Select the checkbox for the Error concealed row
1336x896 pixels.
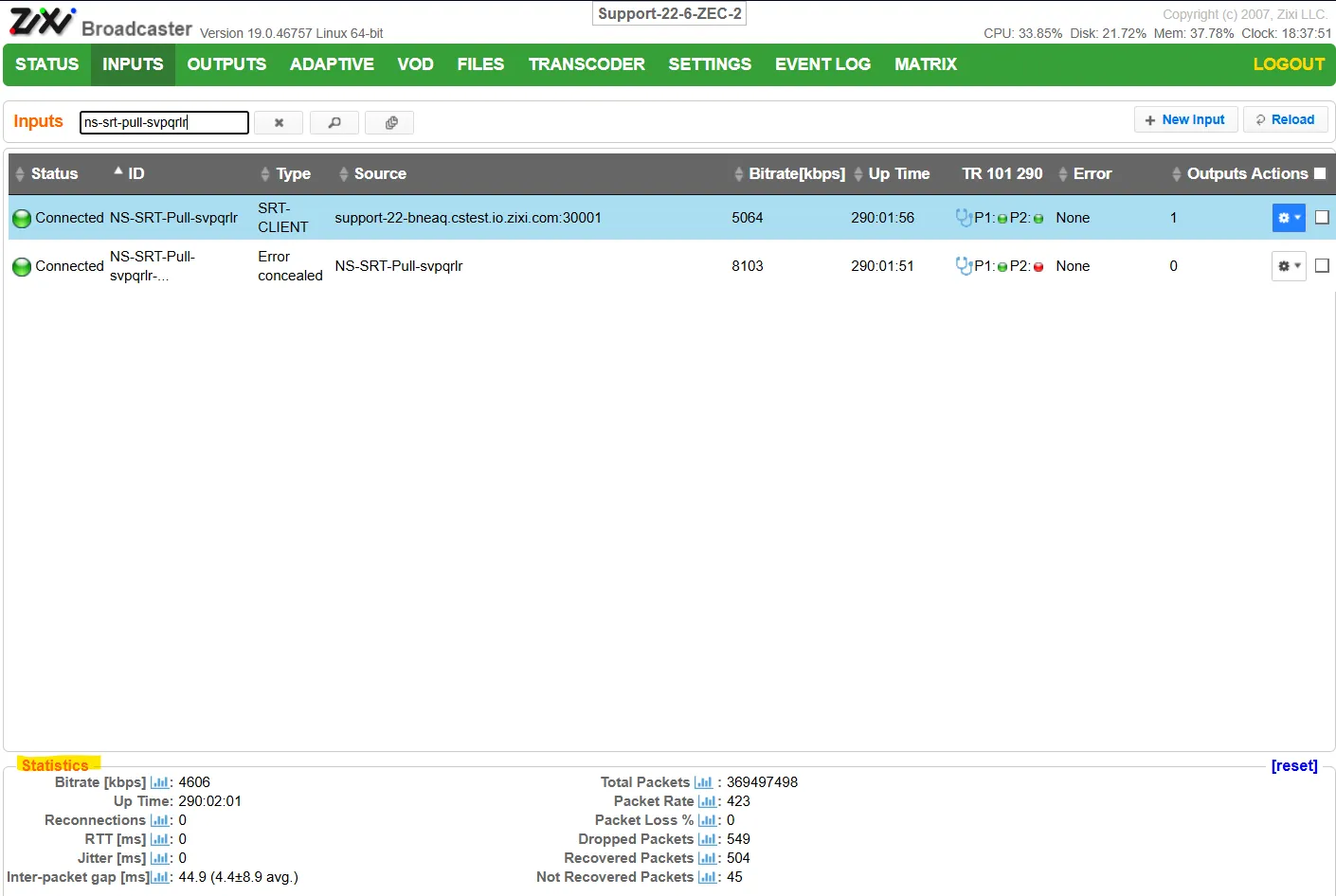[x=1322, y=266]
